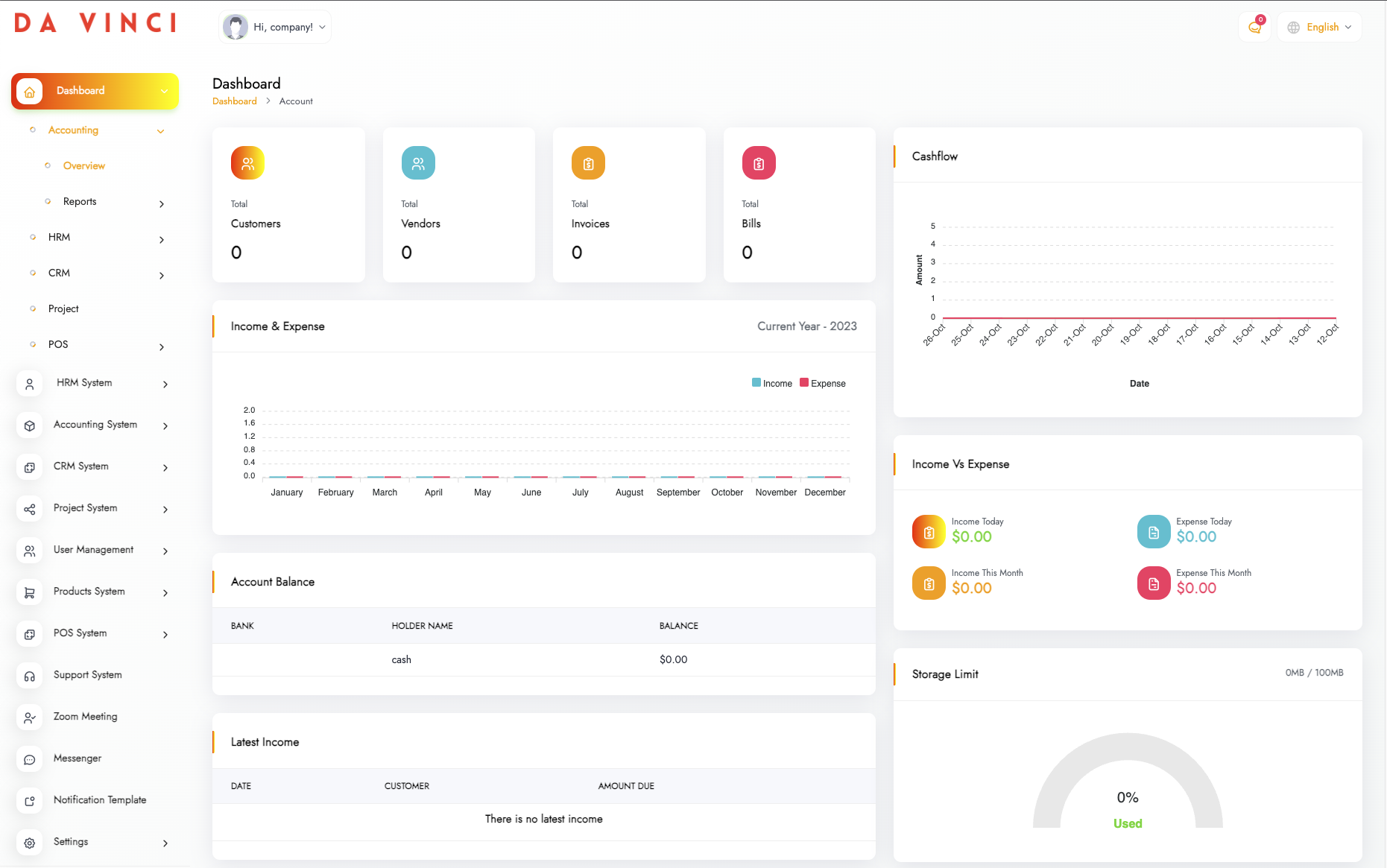This screenshot has width=1387, height=868.
Task: Toggle the Income series in chart legend
Action: [x=772, y=383]
